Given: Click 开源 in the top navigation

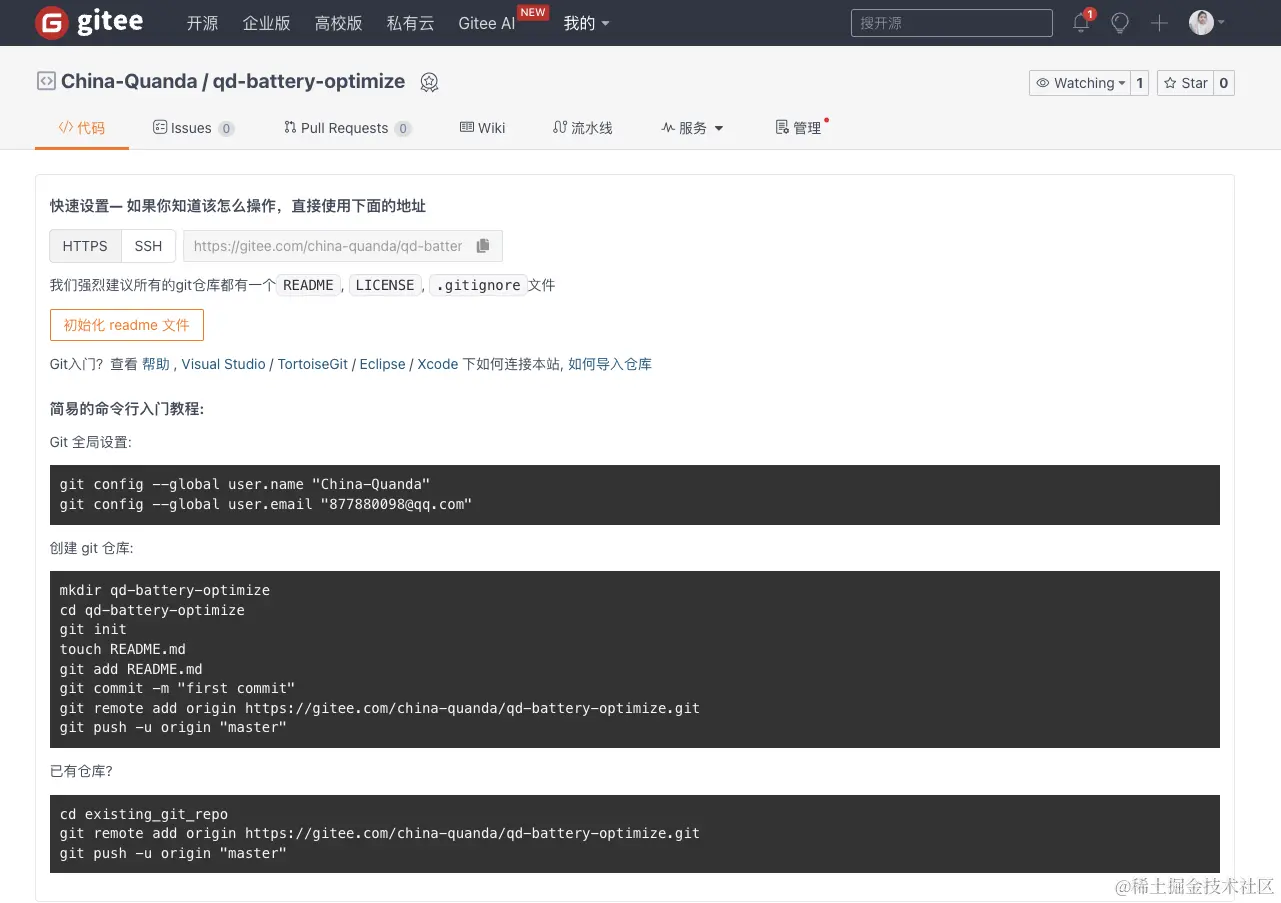Looking at the screenshot, I should pyautogui.click(x=202, y=23).
